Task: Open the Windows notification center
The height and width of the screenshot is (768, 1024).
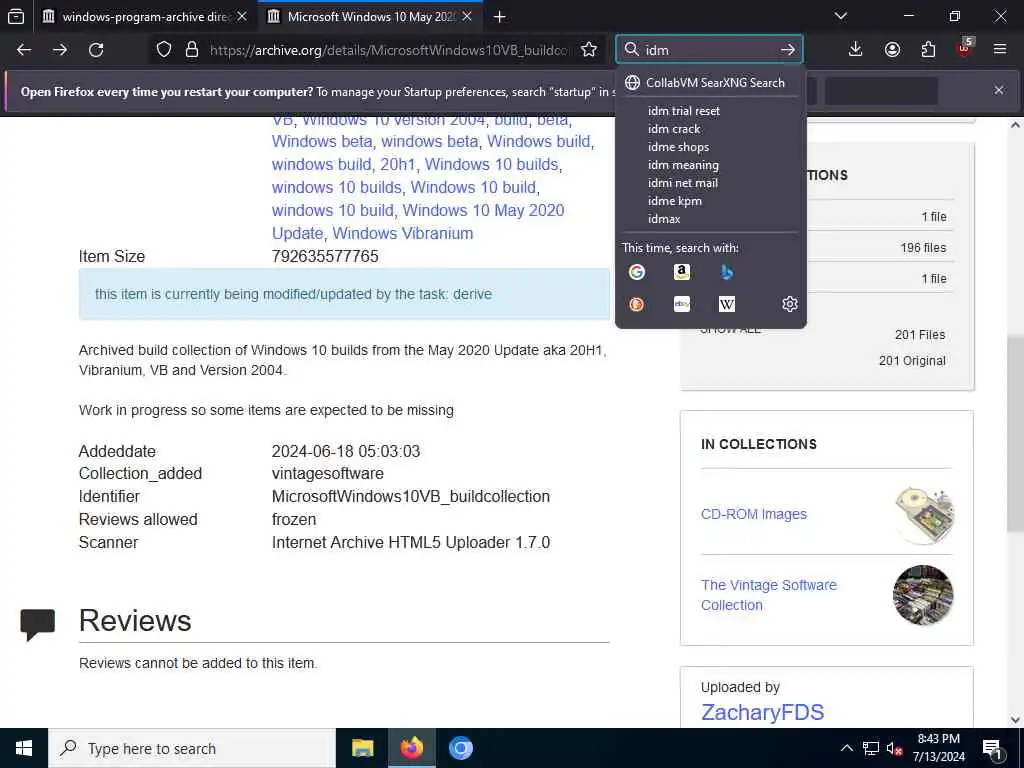Action: (x=992, y=749)
